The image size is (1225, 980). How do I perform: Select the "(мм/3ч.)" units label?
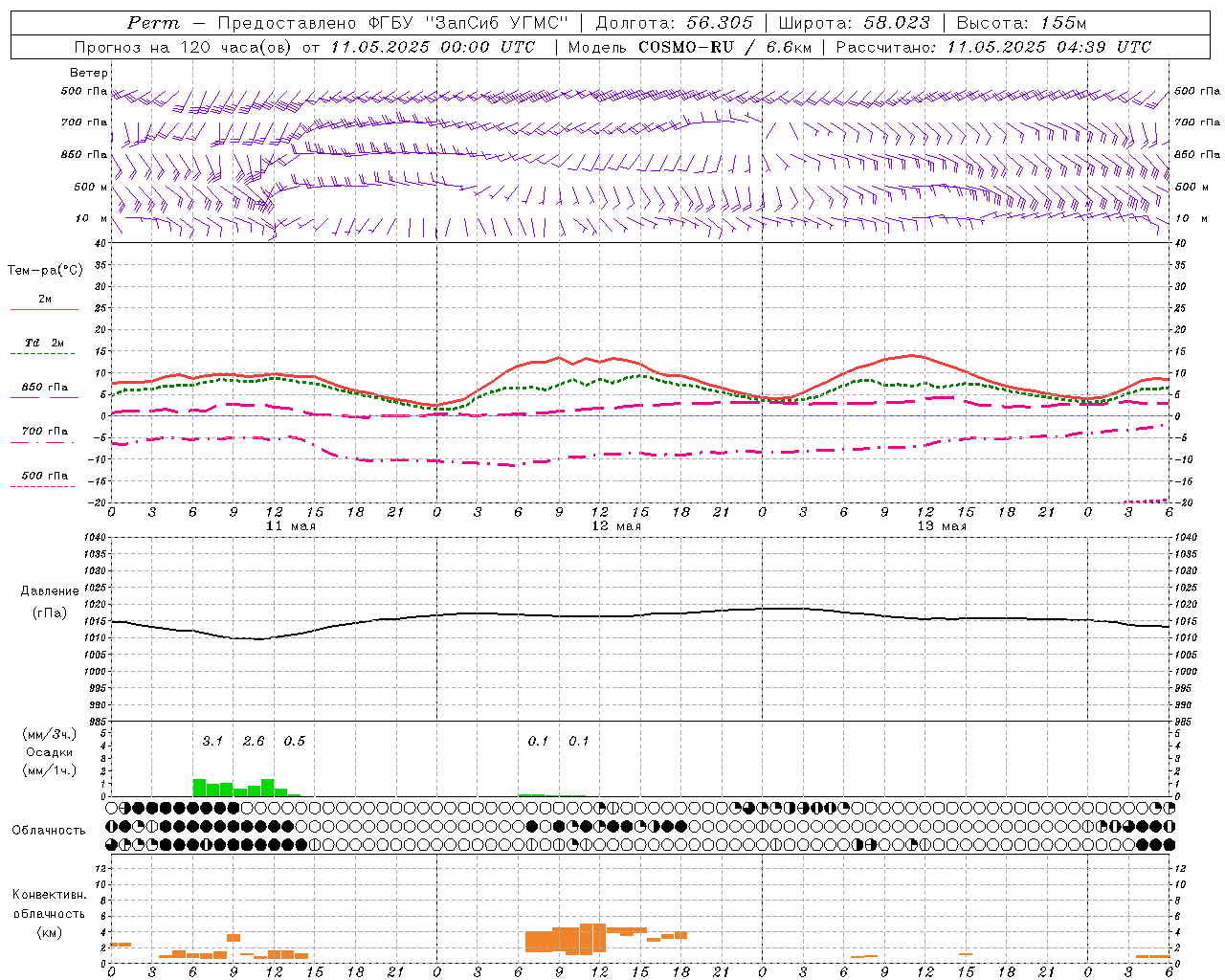[49, 734]
